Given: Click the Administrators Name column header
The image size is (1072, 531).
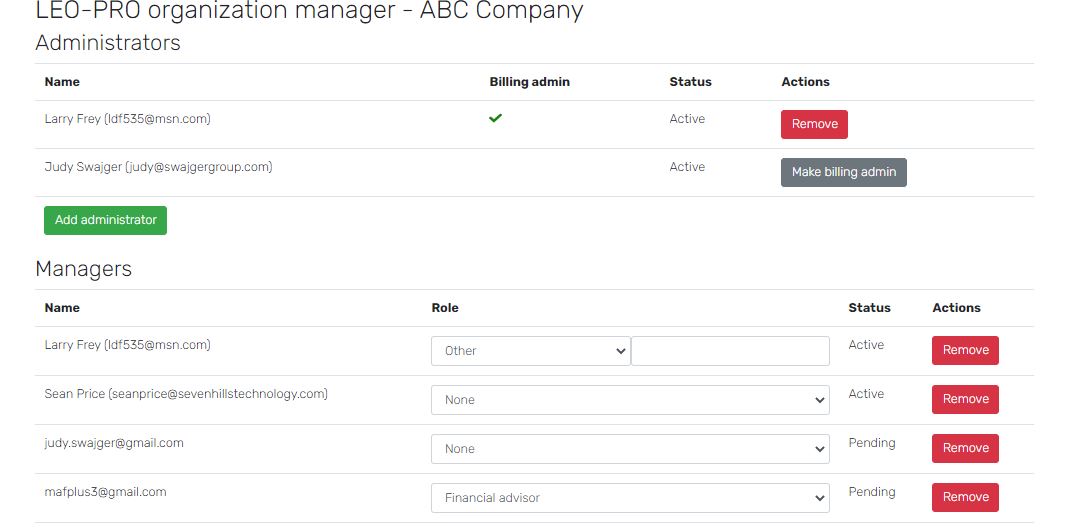Looking at the screenshot, I should [x=62, y=82].
